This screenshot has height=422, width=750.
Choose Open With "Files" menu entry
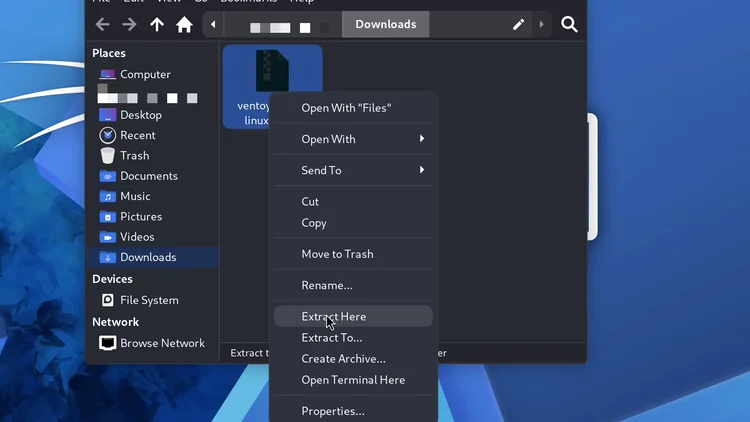tap(353, 108)
